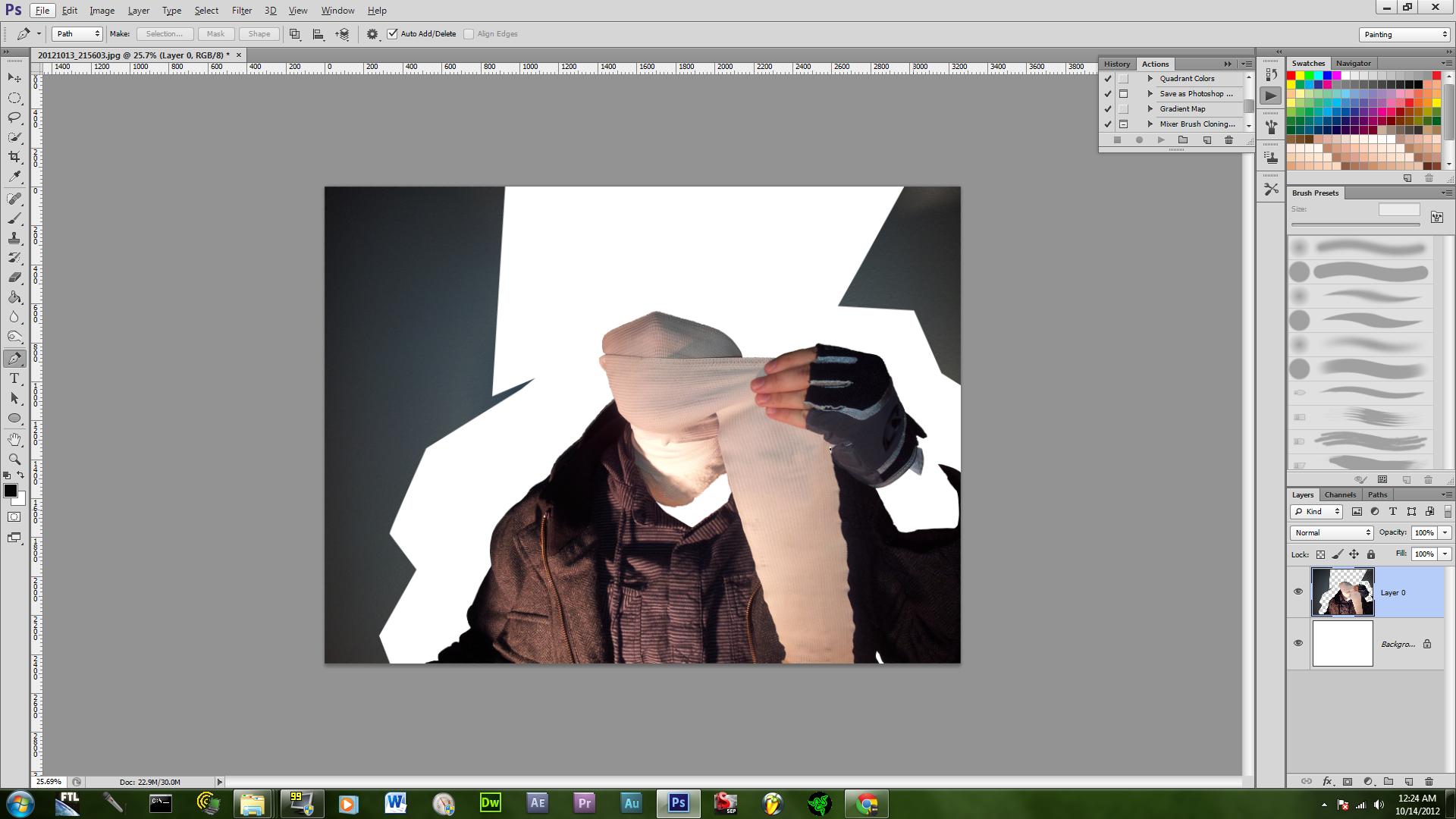Toggle Auto Add/Delete checkbox
This screenshot has height=819, width=1456.
[393, 33]
